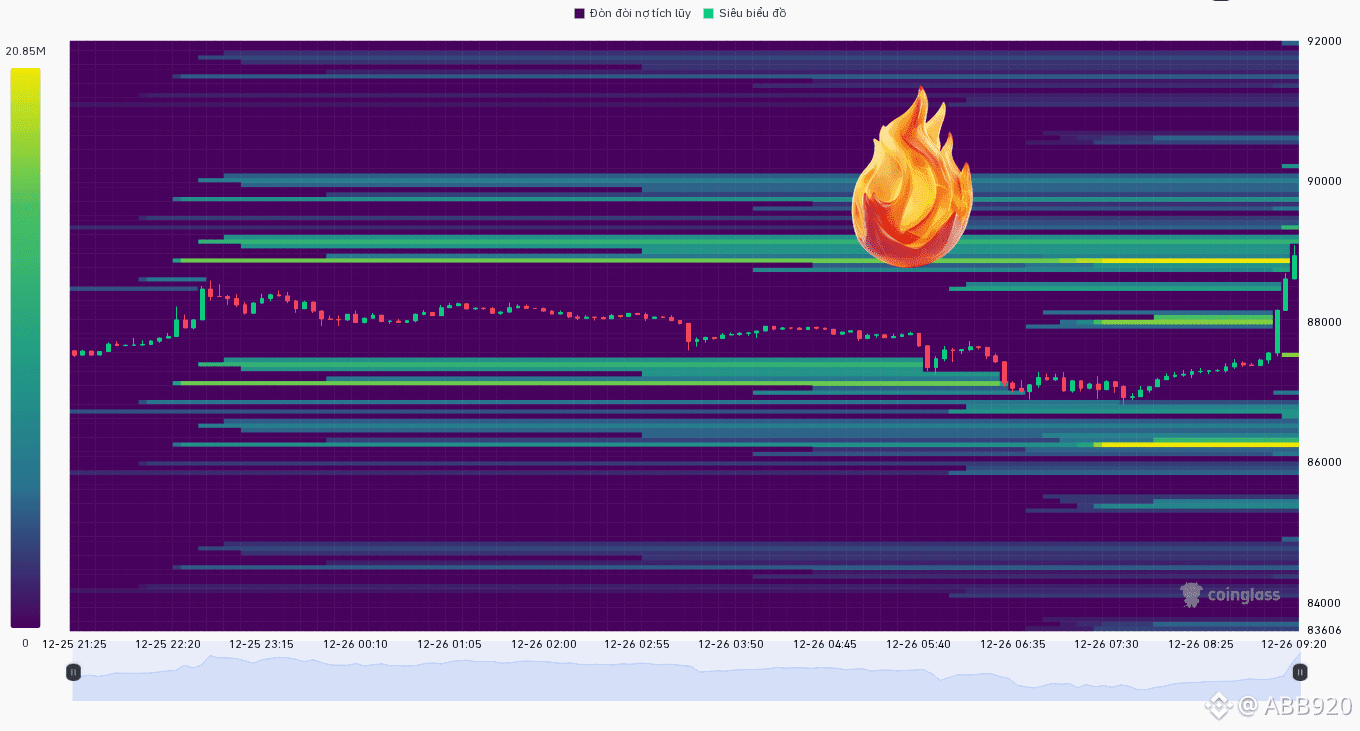Click the 12-25 23:15 time axis label
The width and height of the screenshot is (1360, 731).
[x=262, y=644]
